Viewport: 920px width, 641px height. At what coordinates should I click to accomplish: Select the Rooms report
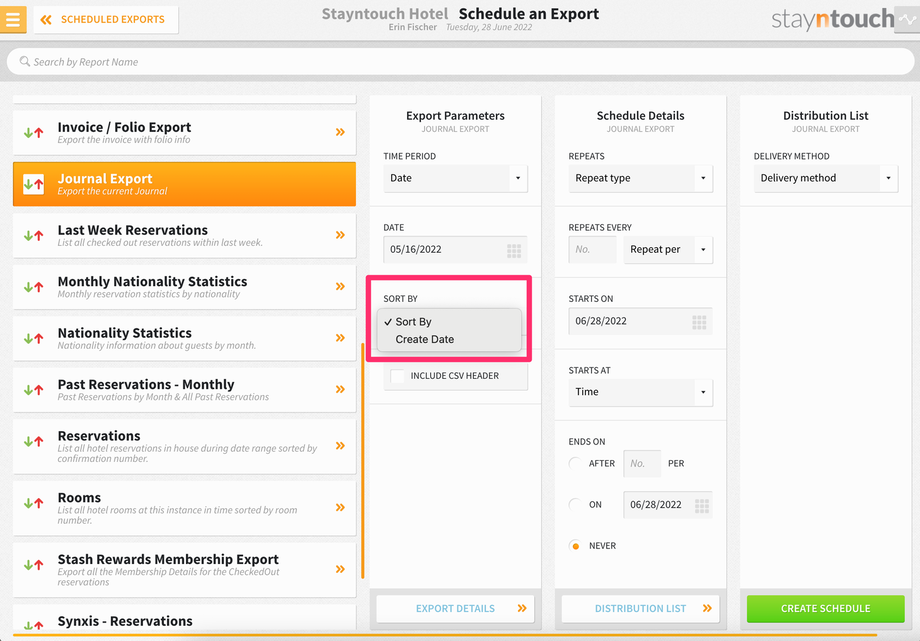coord(184,508)
